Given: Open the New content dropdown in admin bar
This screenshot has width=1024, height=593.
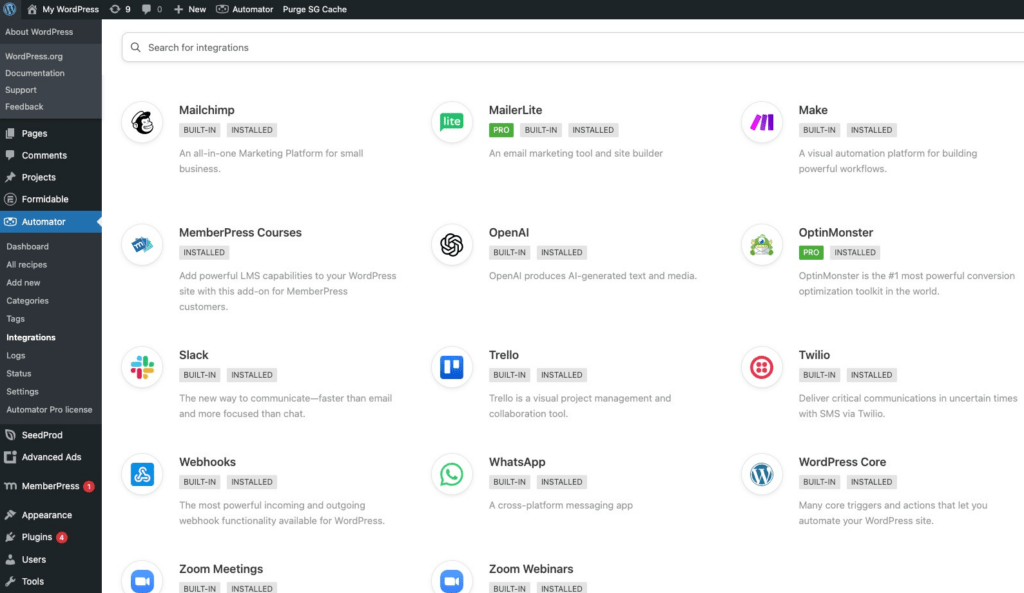Looking at the screenshot, I should click(x=190, y=9).
